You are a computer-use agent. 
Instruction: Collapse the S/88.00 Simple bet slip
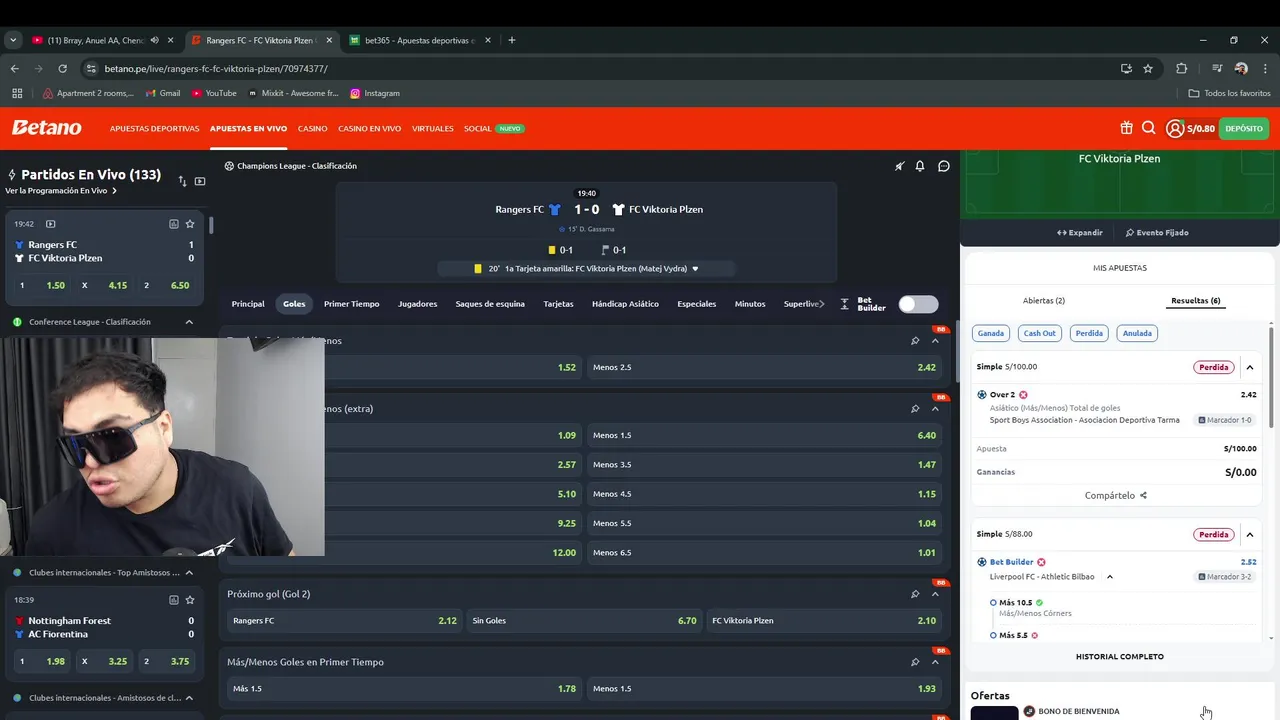point(1250,534)
